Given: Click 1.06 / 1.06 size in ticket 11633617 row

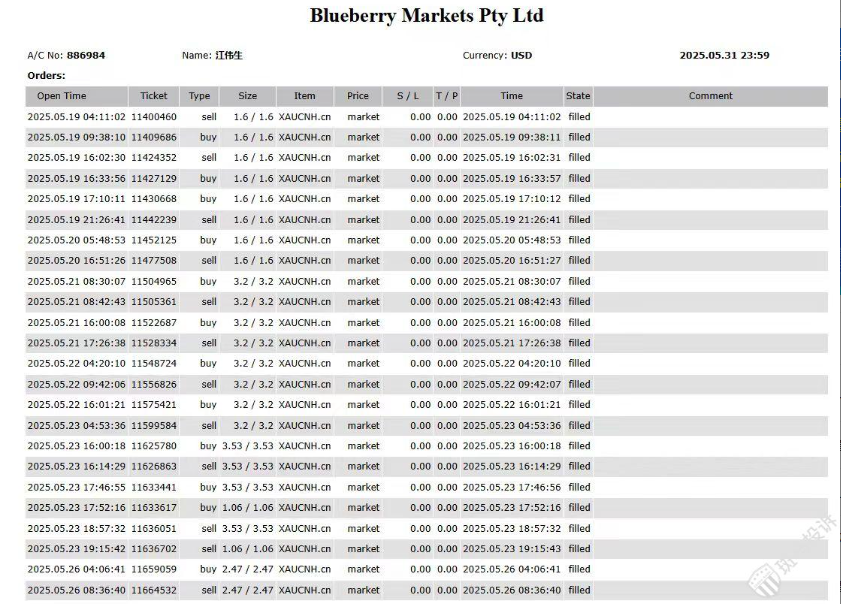Looking at the screenshot, I should [x=248, y=508].
